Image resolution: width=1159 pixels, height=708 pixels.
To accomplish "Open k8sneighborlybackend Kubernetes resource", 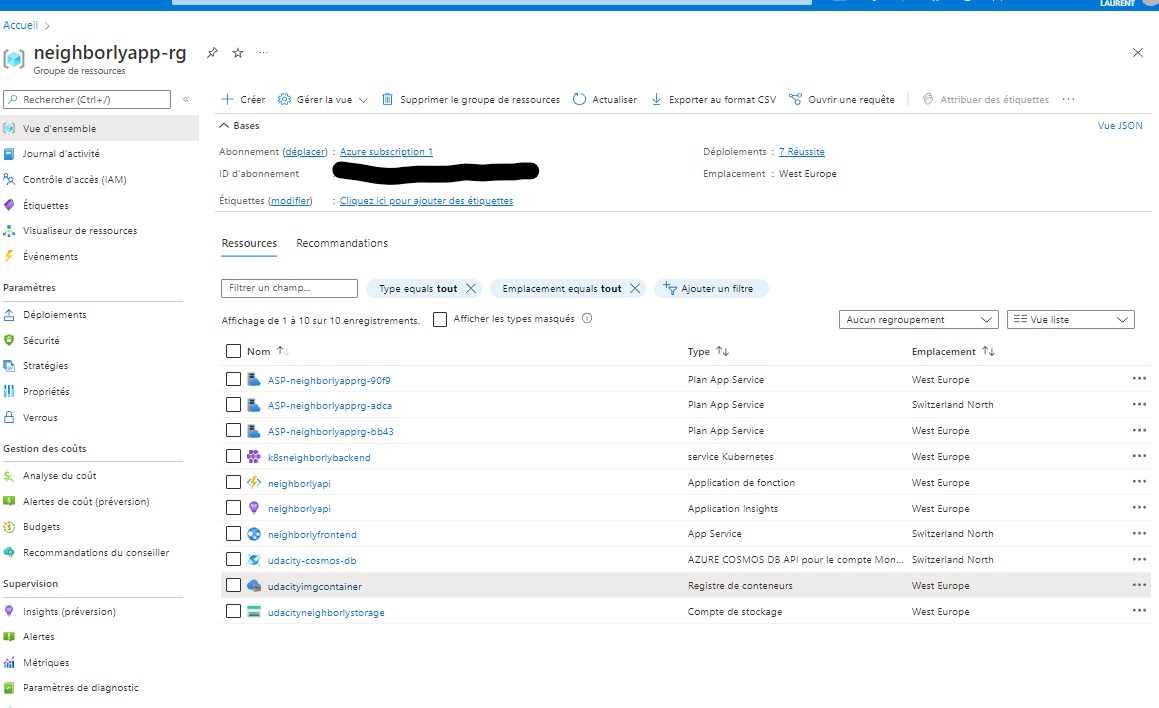I will [x=319, y=457].
